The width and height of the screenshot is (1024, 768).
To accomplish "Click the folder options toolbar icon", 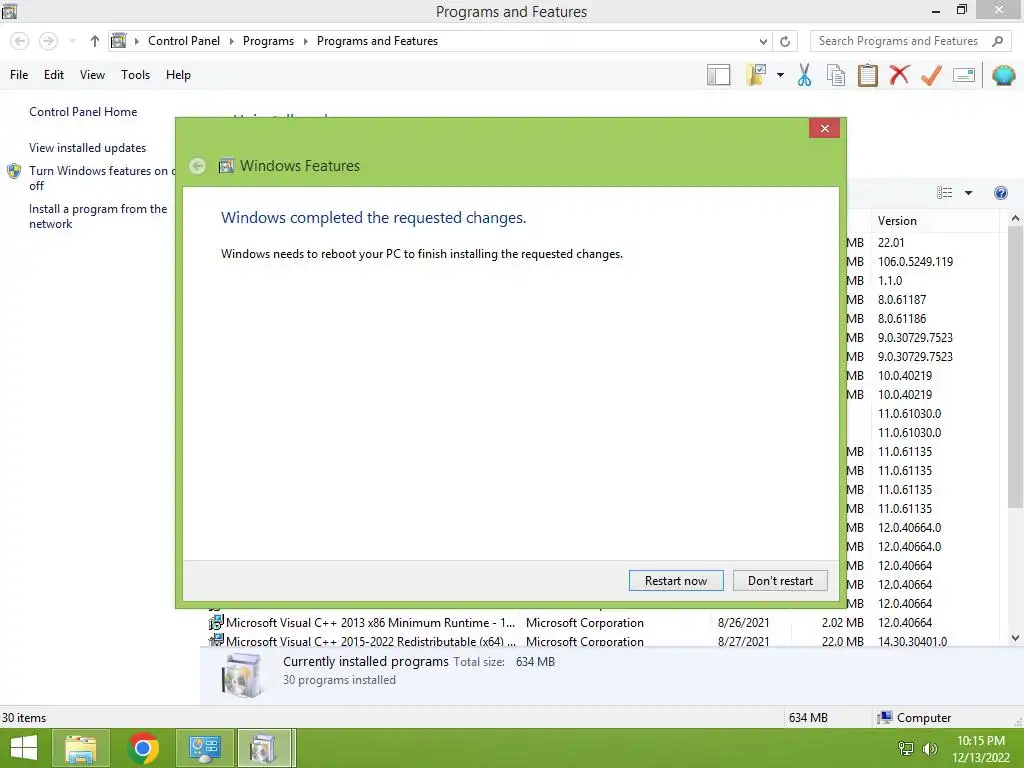I will click(756, 75).
